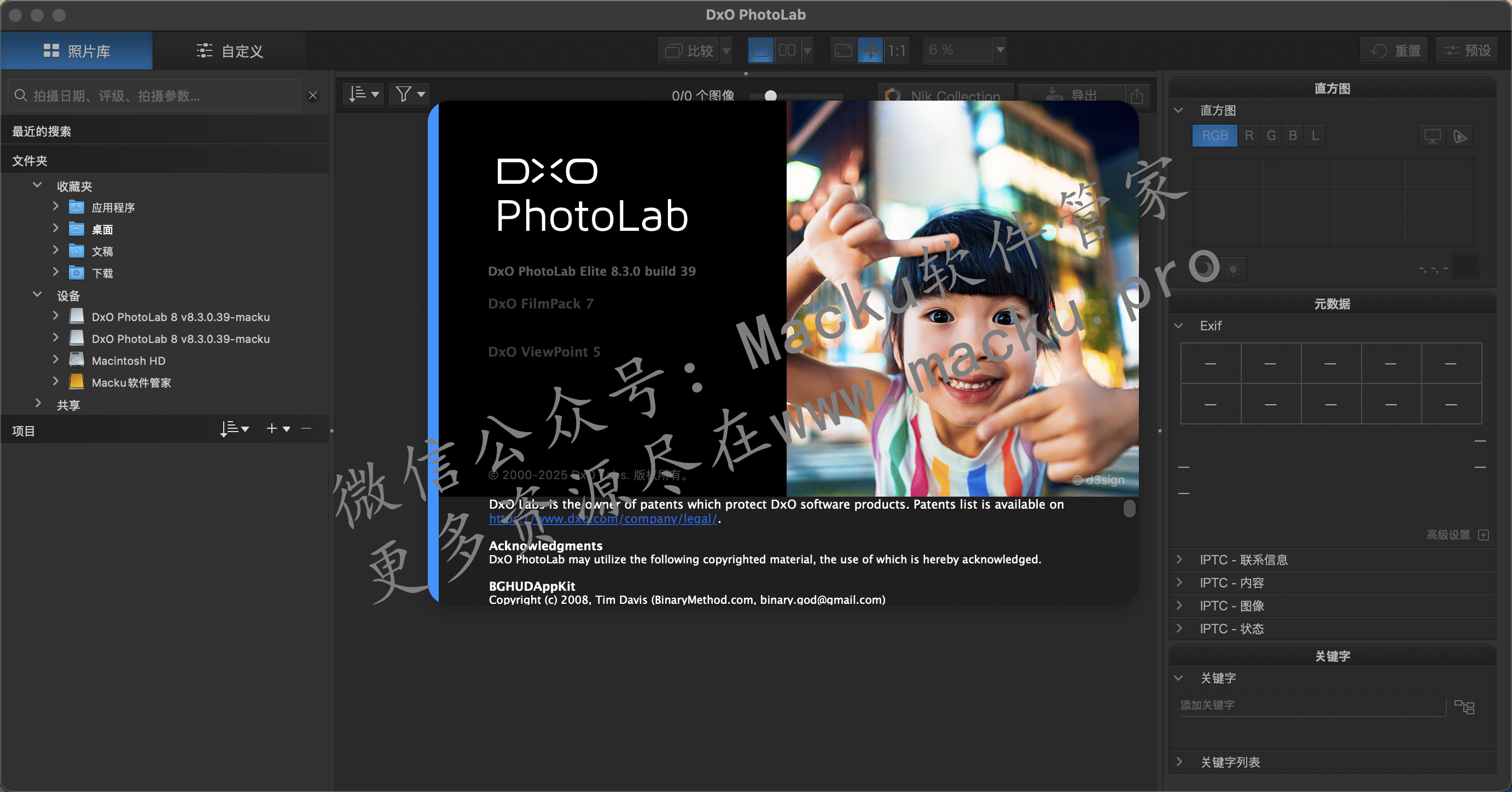Activate the pan move tool icon
The width and height of the screenshot is (1512, 792).
(870, 50)
